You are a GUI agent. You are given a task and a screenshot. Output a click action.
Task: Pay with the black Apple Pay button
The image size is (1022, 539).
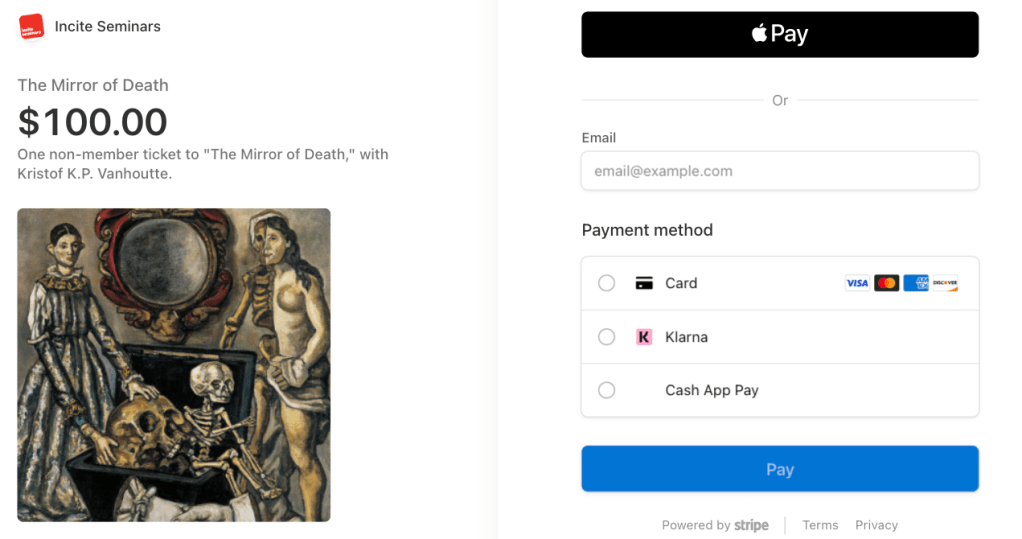click(780, 34)
